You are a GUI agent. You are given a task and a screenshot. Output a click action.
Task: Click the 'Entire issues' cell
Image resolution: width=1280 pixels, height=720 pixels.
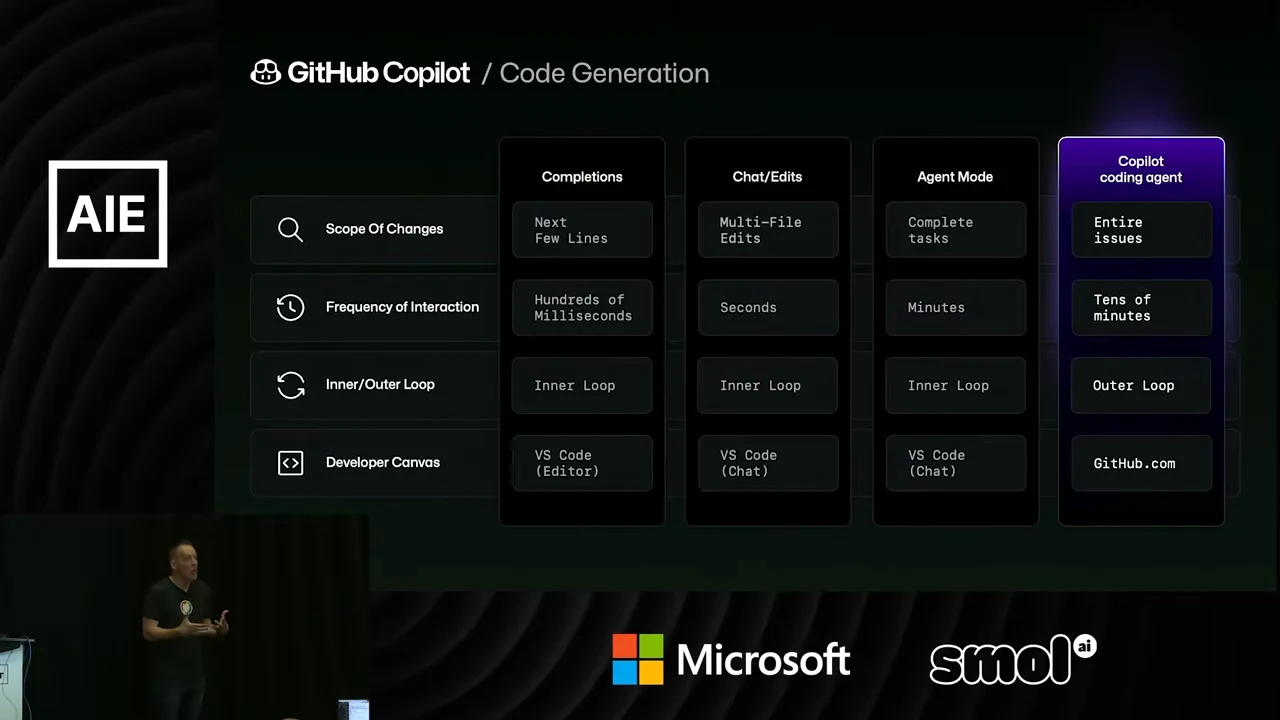pos(1141,230)
